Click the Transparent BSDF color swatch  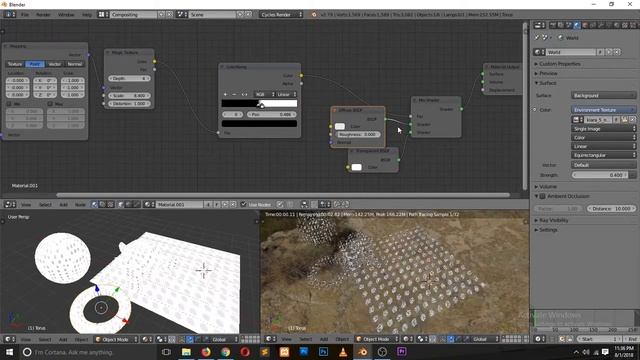pos(356,167)
